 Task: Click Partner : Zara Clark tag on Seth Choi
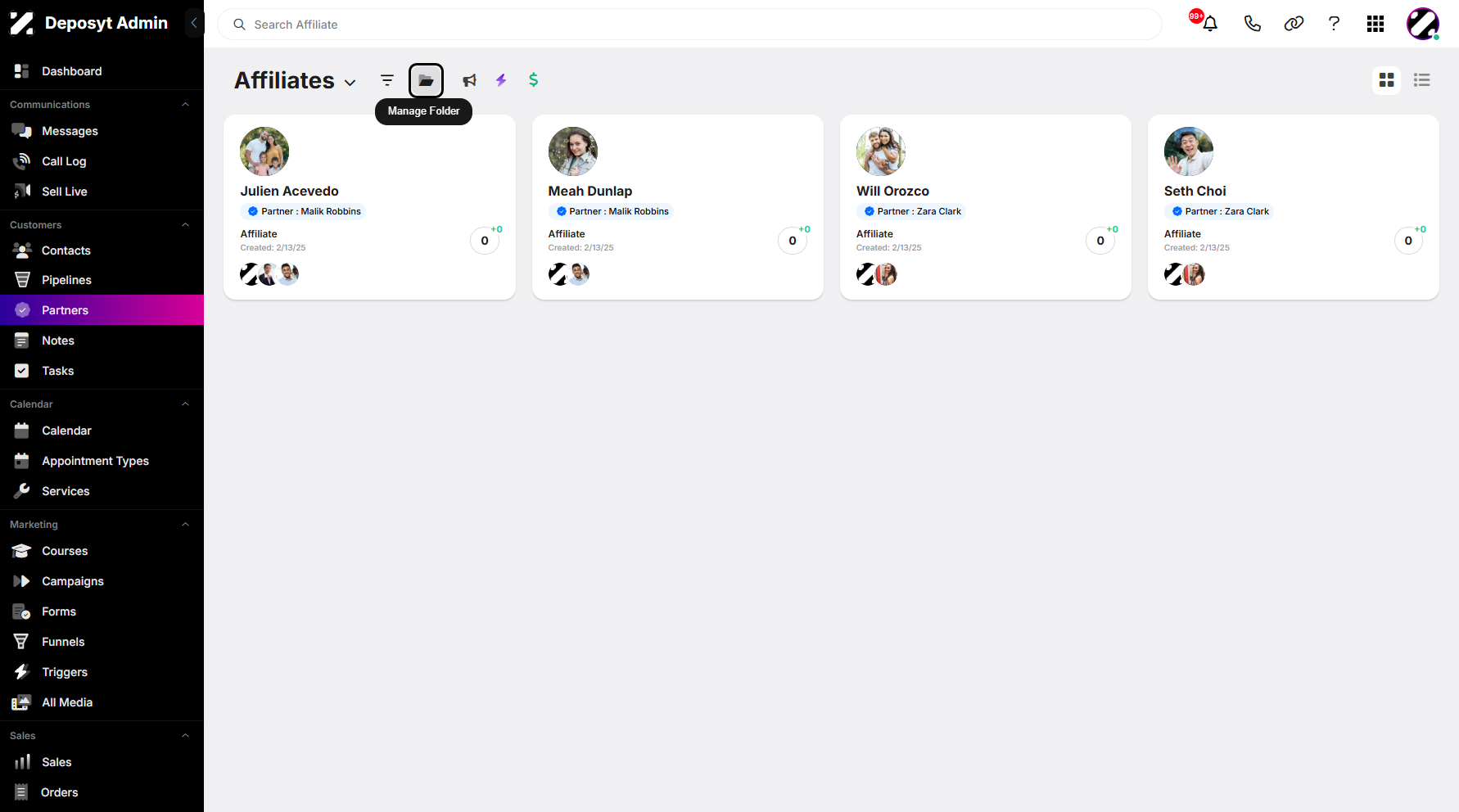coord(1218,211)
